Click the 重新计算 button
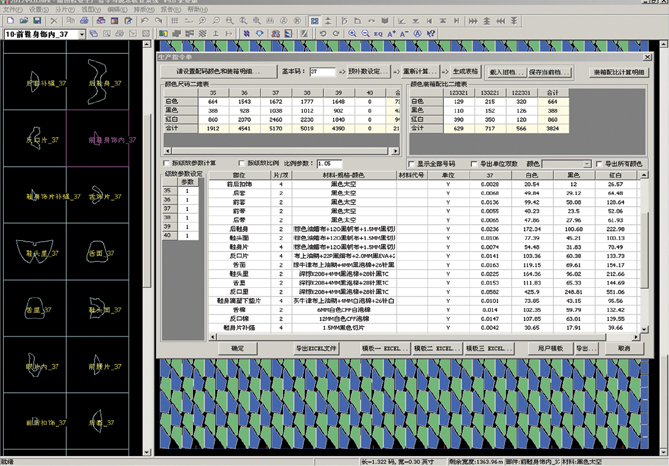 tap(420, 71)
